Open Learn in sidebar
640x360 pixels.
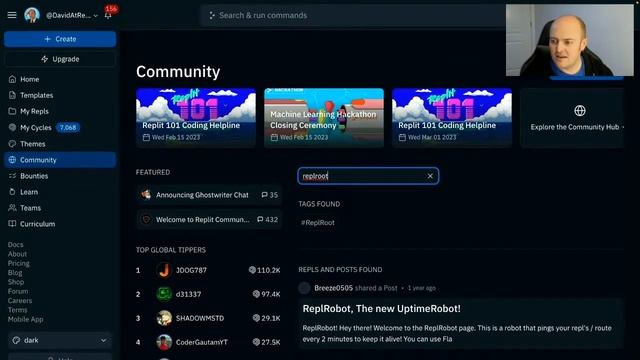(x=60, y=192)
